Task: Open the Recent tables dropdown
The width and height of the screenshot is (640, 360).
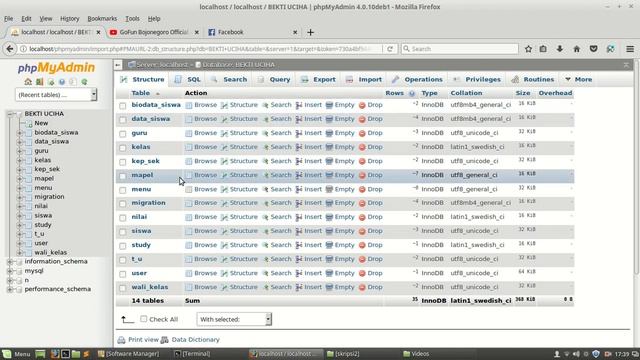Action: 56,95
